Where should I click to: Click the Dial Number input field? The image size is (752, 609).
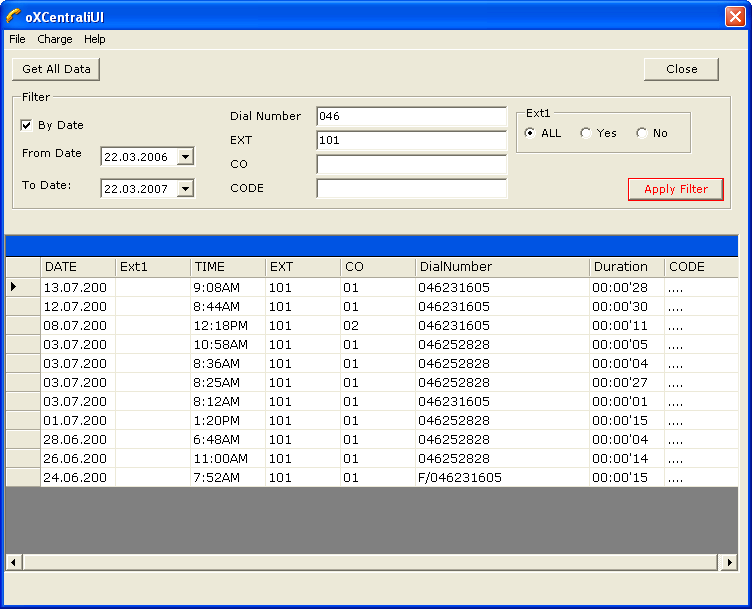[411, 117]
